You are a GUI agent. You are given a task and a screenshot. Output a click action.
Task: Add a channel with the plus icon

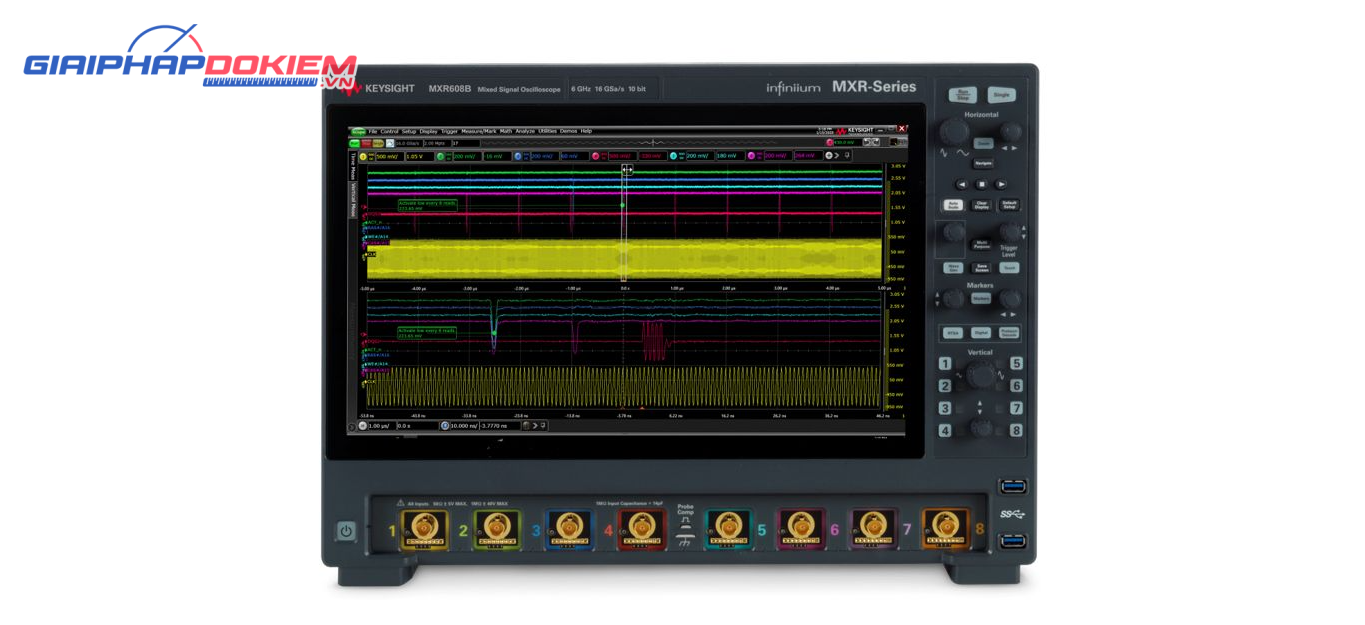click(828, 156)
